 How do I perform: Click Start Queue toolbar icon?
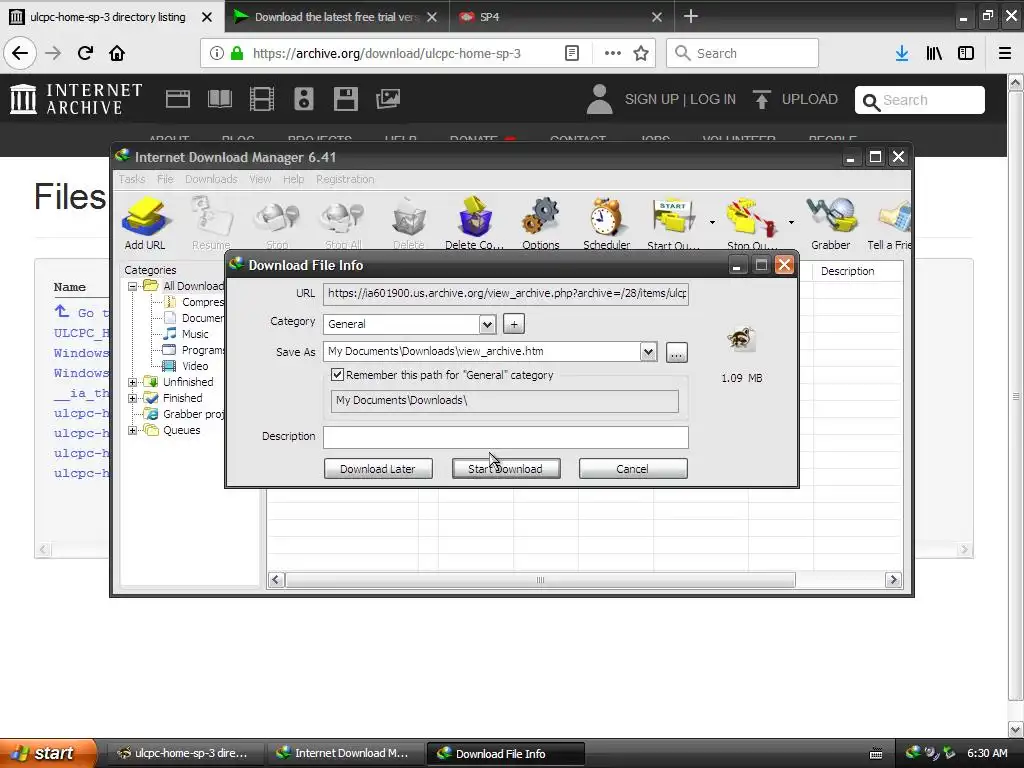click(x=673, y=223)
